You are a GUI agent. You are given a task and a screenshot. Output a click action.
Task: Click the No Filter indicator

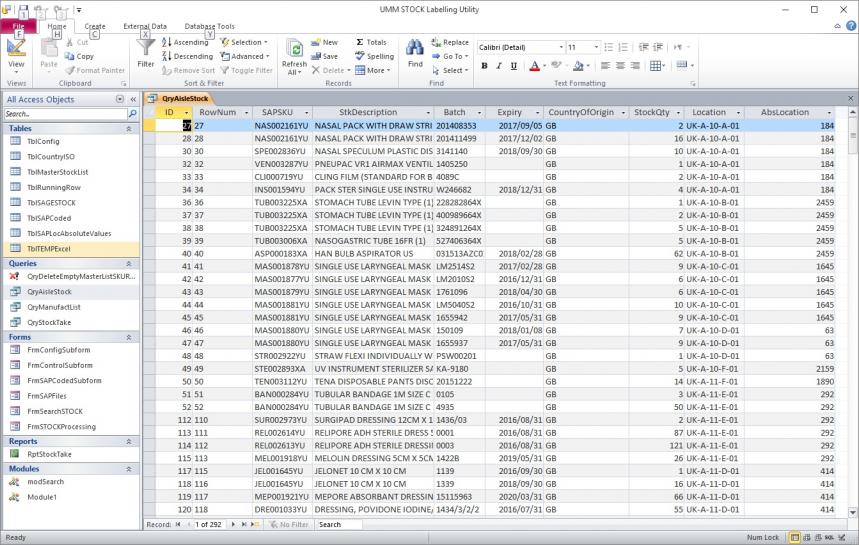(x=289, y=524)
